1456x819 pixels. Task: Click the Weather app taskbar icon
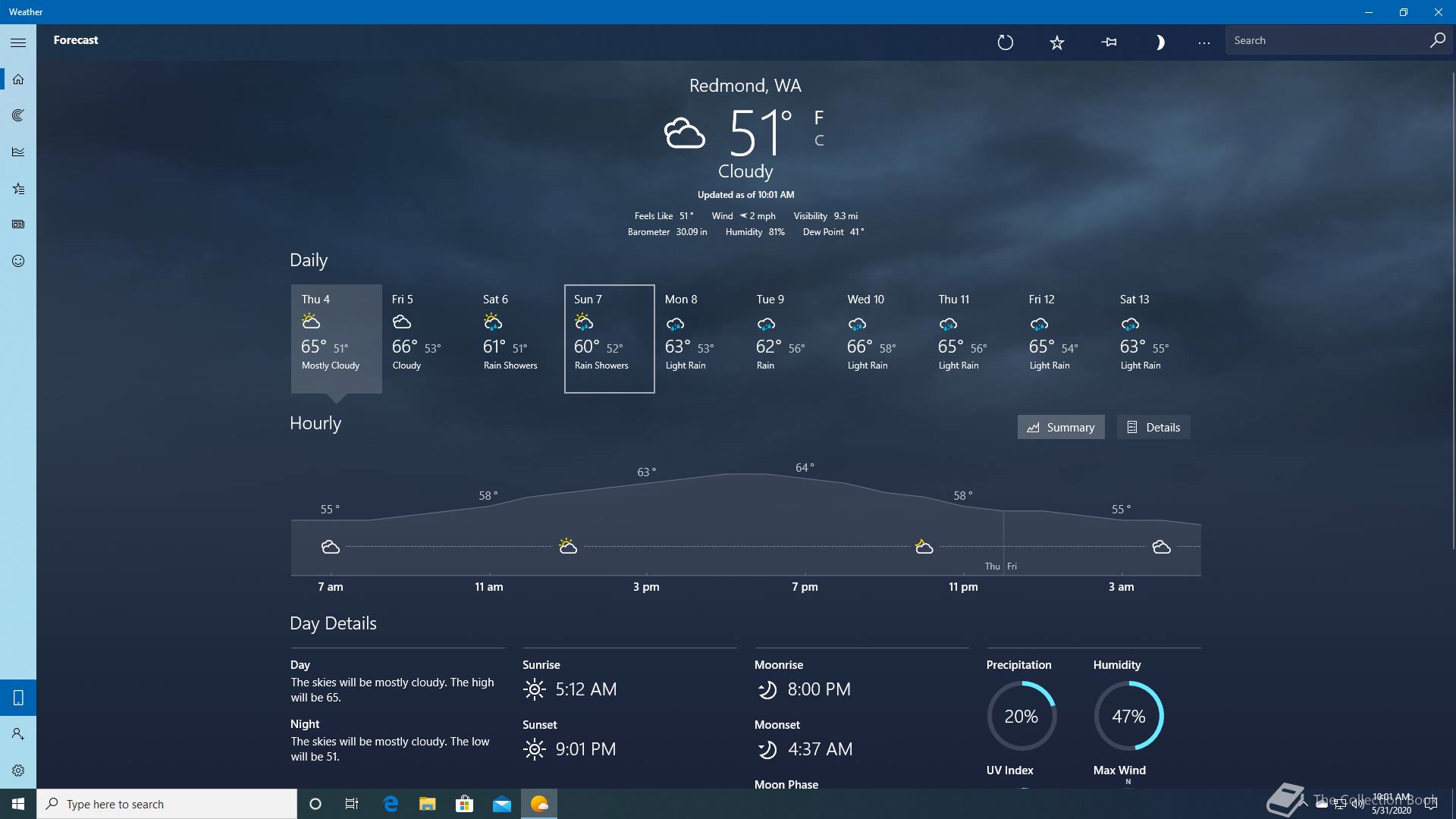[539, 804]
